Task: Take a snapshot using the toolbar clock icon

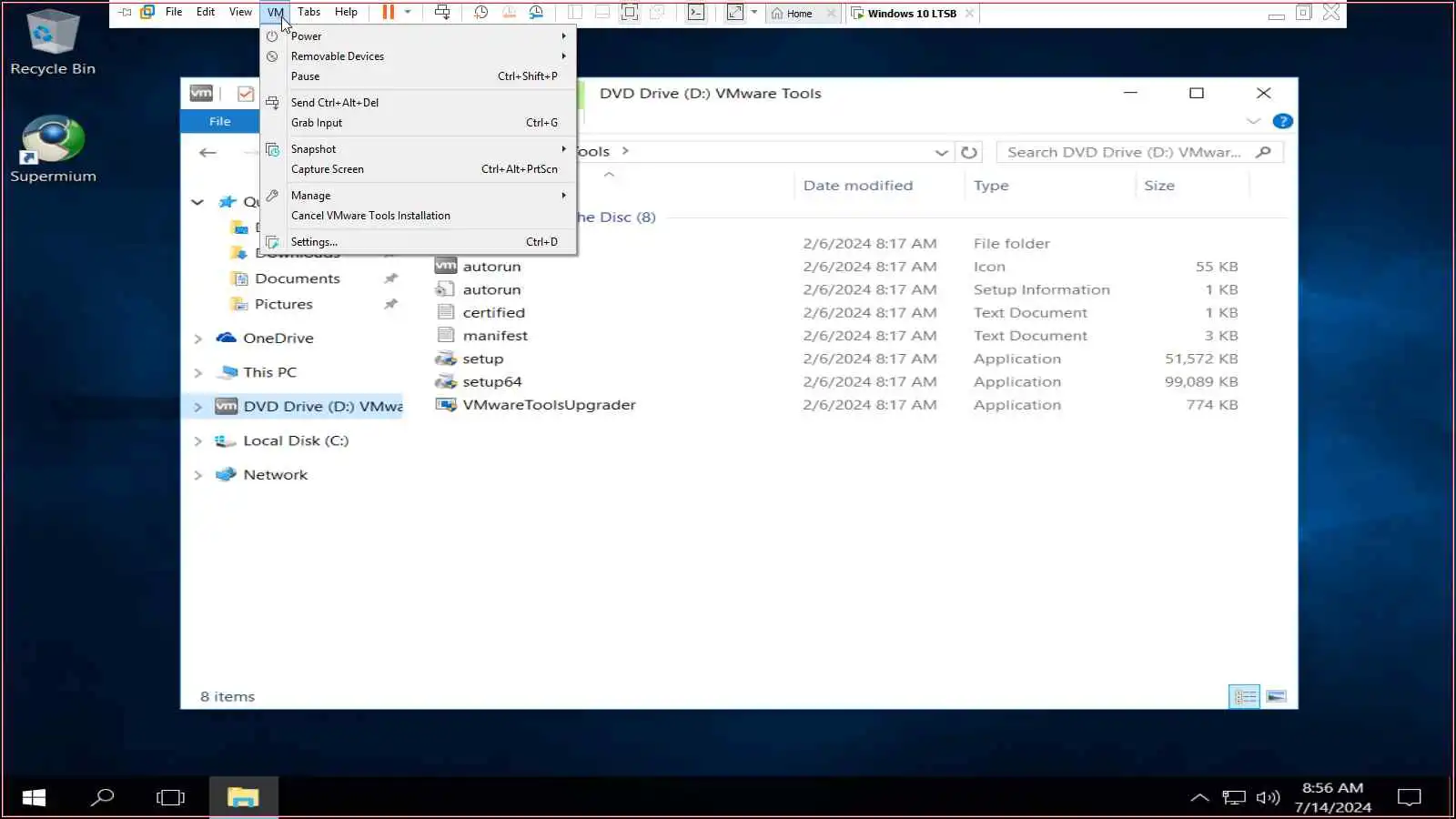Action: tap(481, 13)
